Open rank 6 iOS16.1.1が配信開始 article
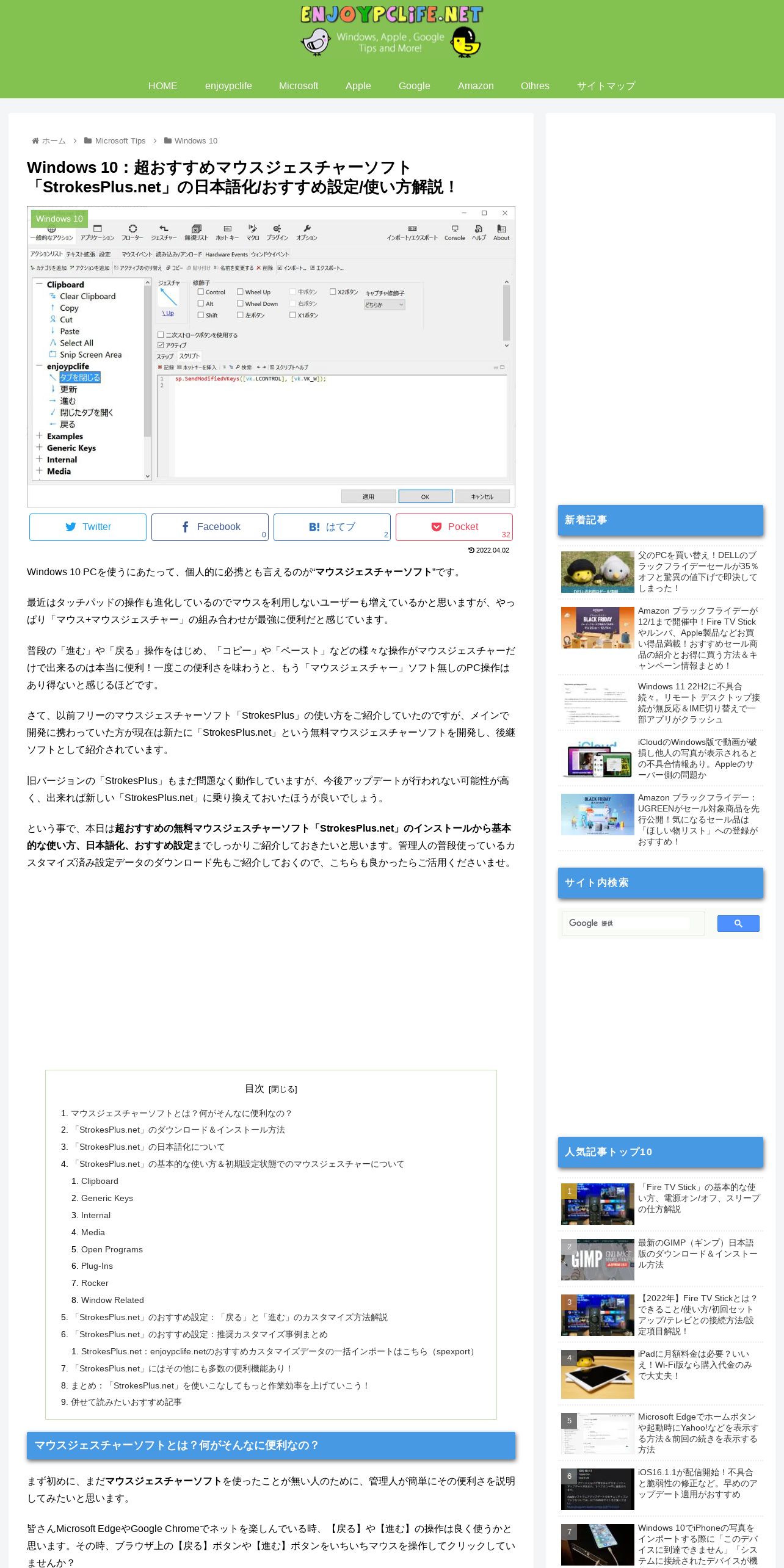The height and width of the screenshot is (1568, 784). tap(662, 1489)
